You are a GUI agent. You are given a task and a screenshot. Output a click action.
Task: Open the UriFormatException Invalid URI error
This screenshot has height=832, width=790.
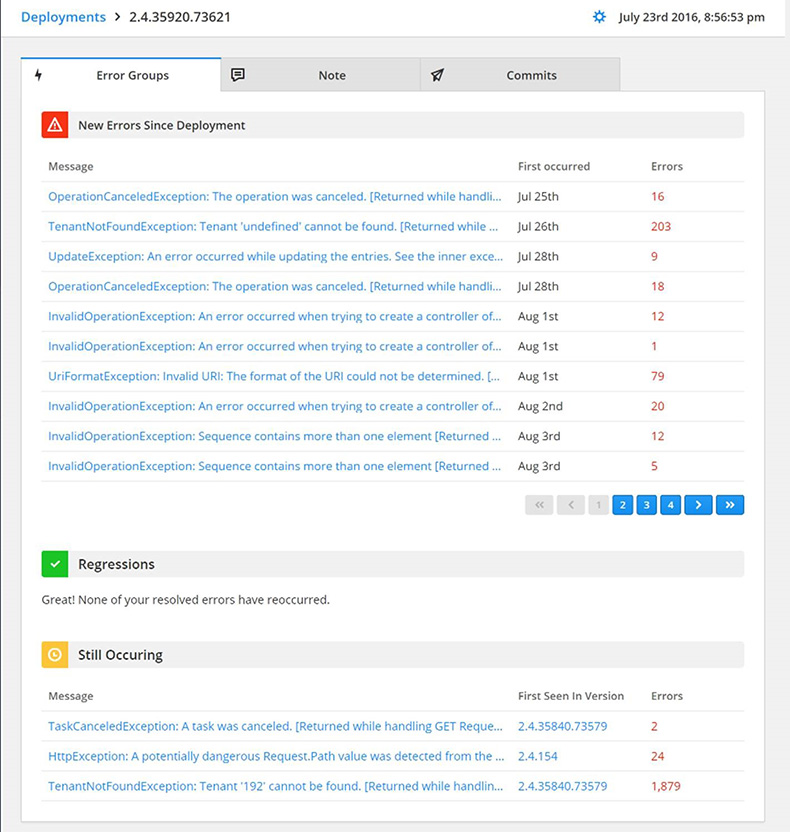pyautogui.click(x=274, y=377)
